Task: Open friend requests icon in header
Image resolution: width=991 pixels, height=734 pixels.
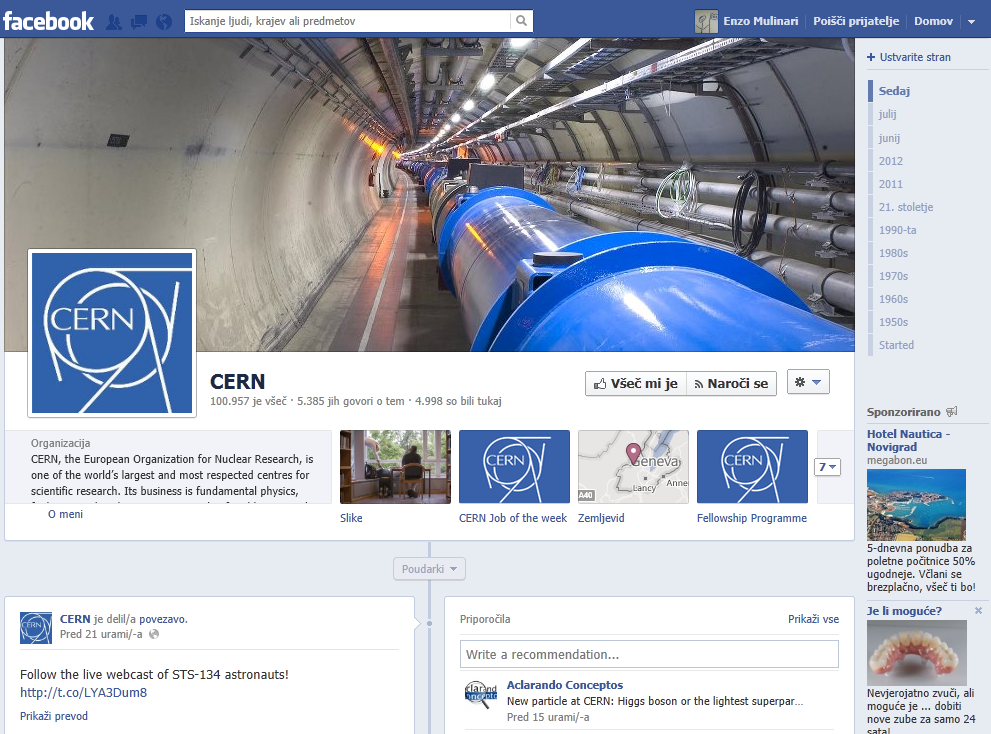Action: click(x=114, y=21)
